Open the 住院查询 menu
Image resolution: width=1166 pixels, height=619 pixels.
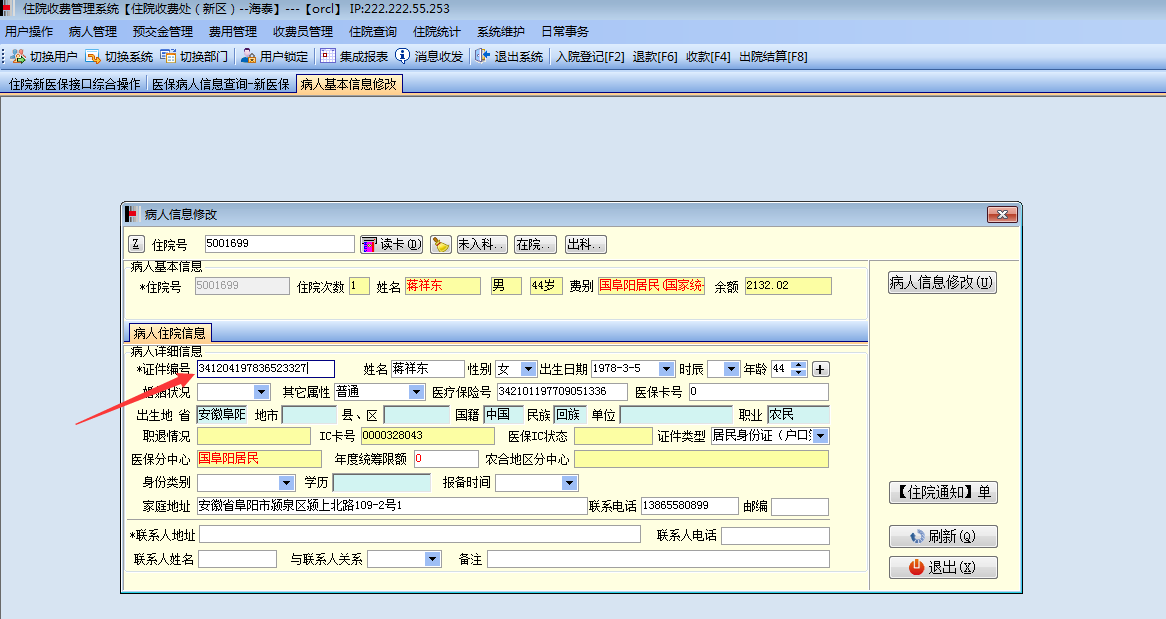coord(373,32)
